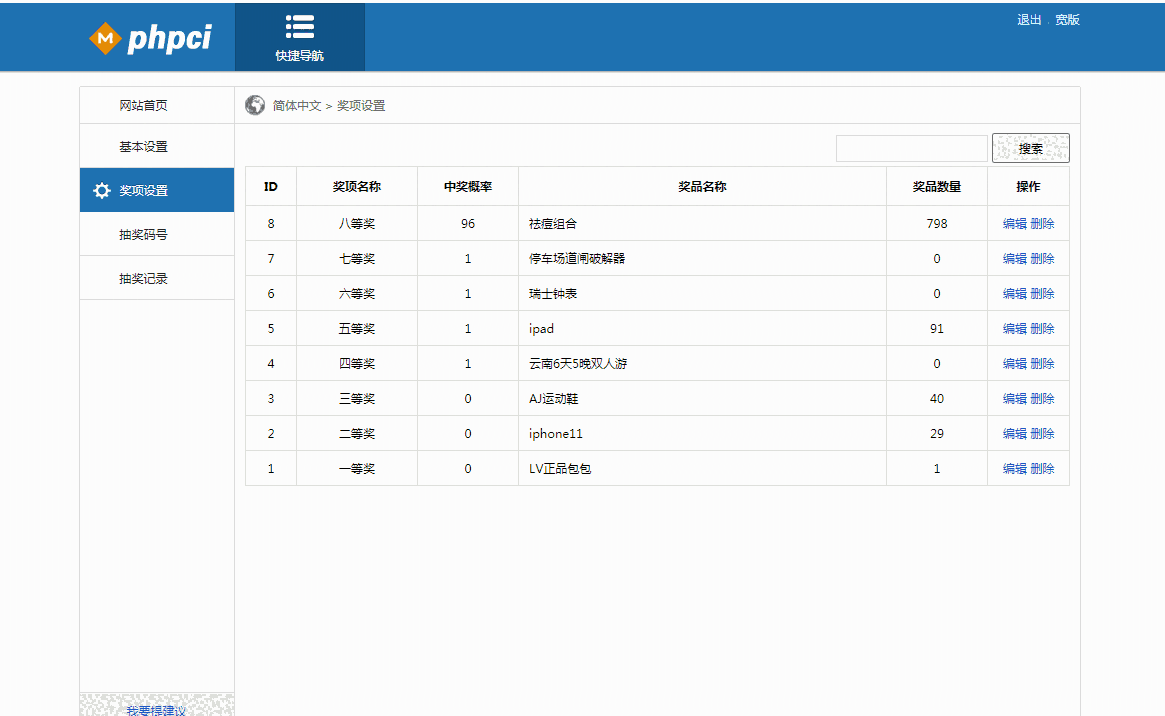This screenshot has height=716, width=1165.
Task: Click the globe icon in breadcrumb
Action: [255, 105]
